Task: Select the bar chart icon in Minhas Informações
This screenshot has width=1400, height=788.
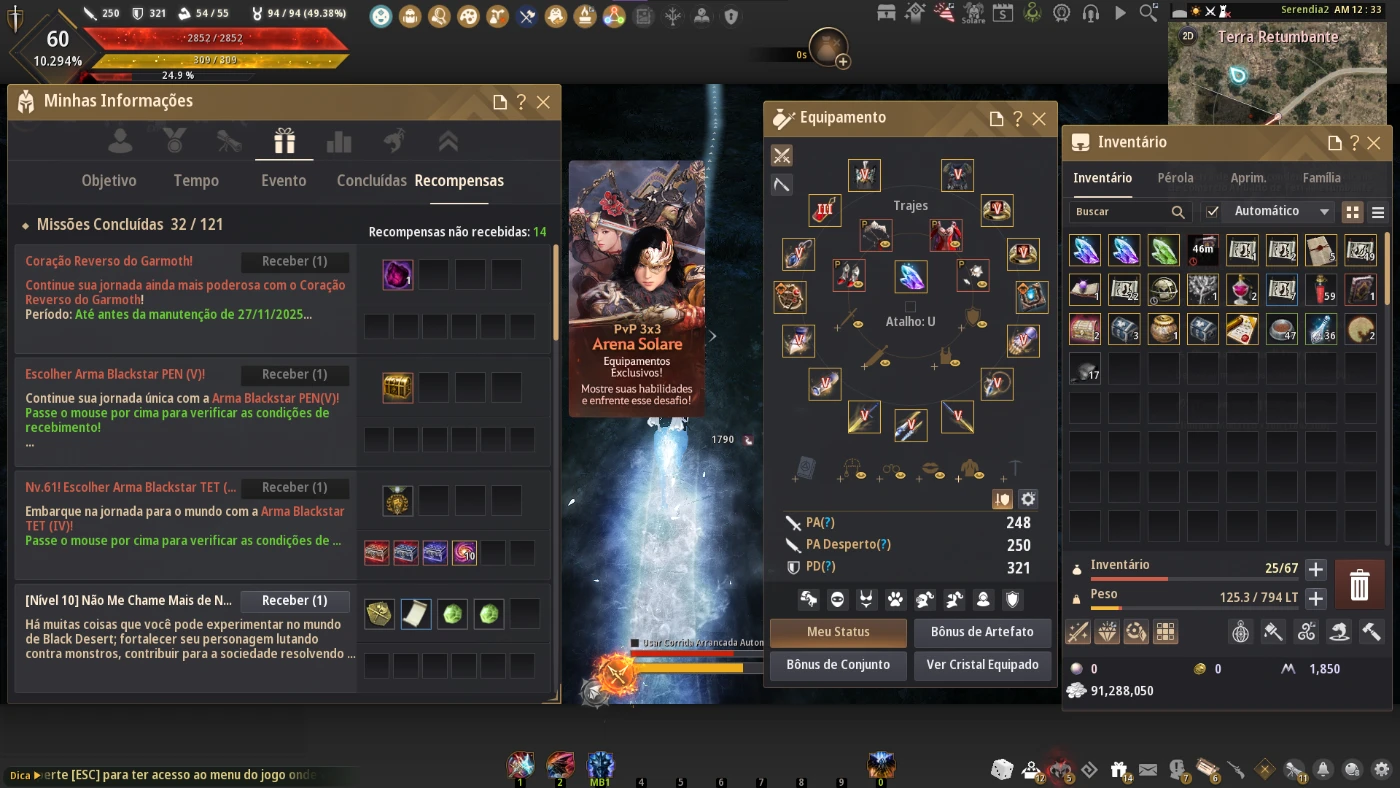Action: pyautogui.click(x=339, y=142)
